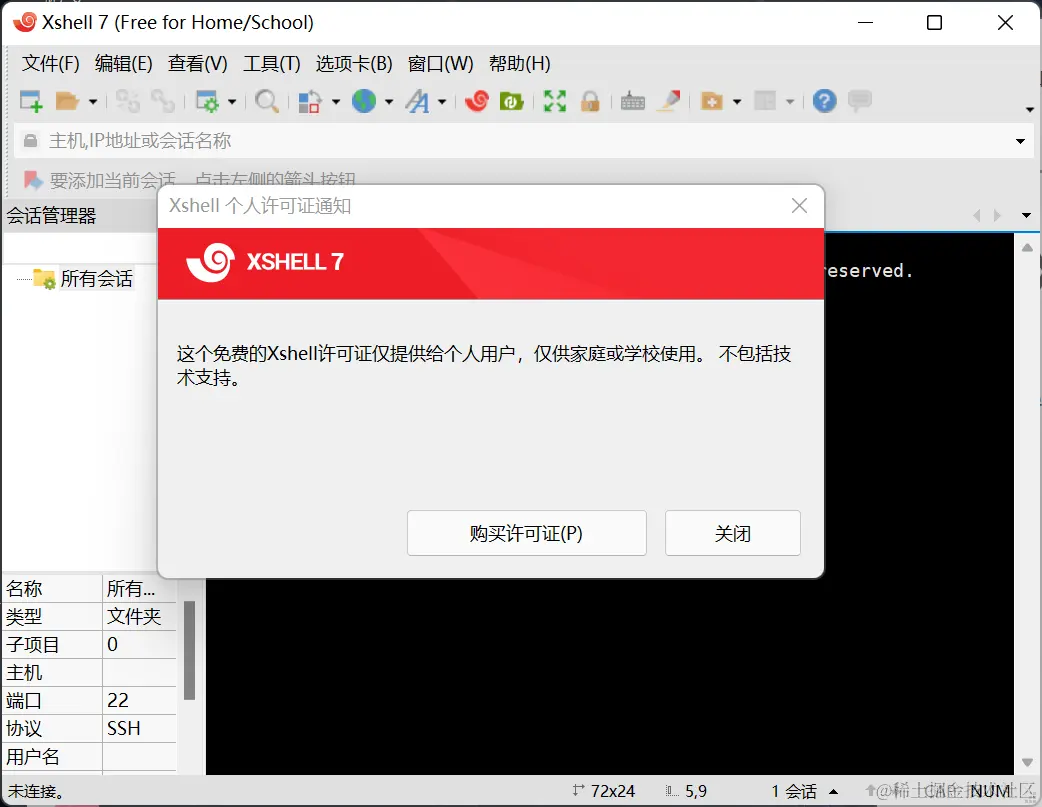Open the 编辑(E) menu

[124, 64]
